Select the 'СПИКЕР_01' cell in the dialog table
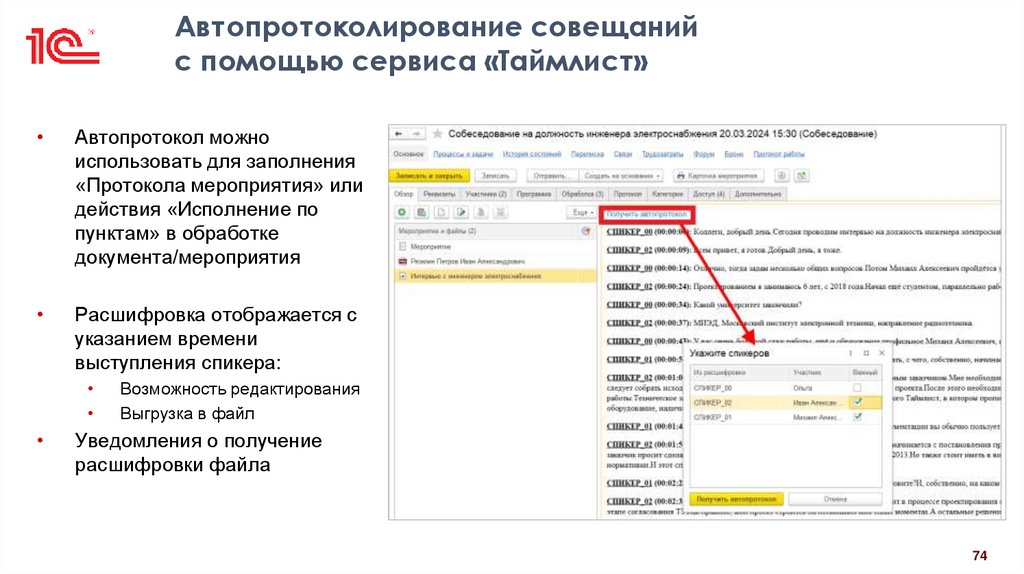Screen dimensions: 1024x574 pos(741,417)
